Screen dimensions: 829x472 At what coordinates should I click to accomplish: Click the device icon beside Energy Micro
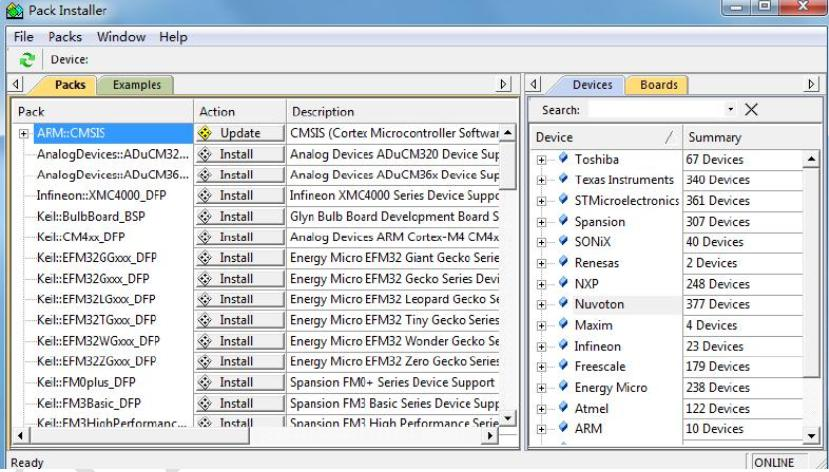564,386
